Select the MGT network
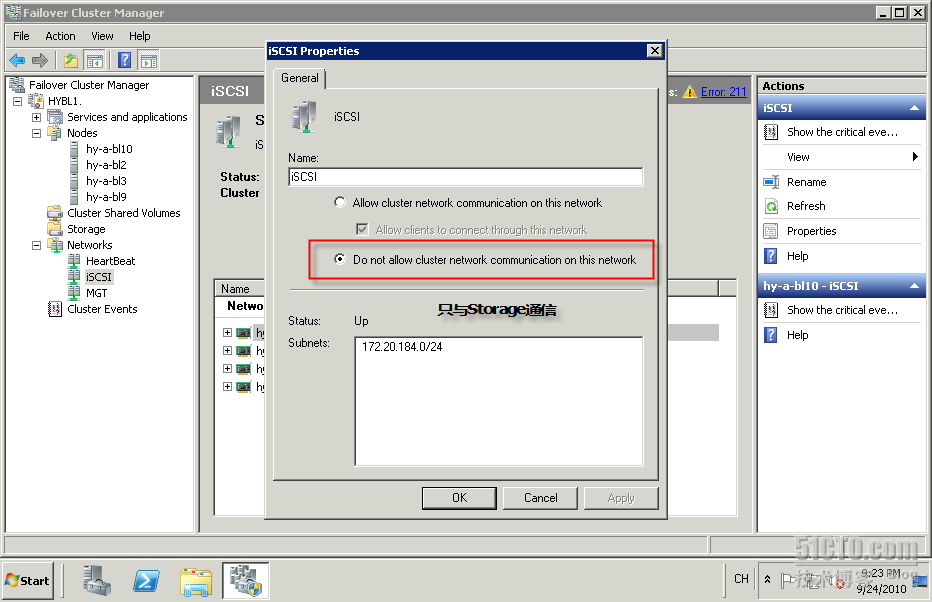 pos(96,294)
